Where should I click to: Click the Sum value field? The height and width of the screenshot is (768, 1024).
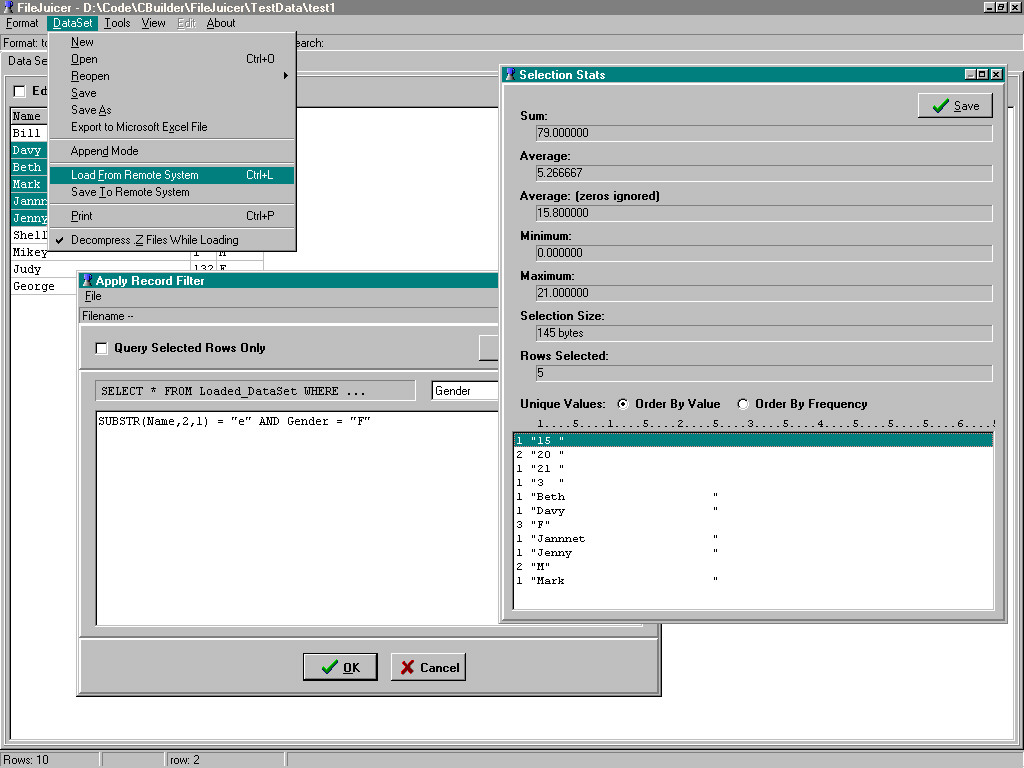coord(763,133)
